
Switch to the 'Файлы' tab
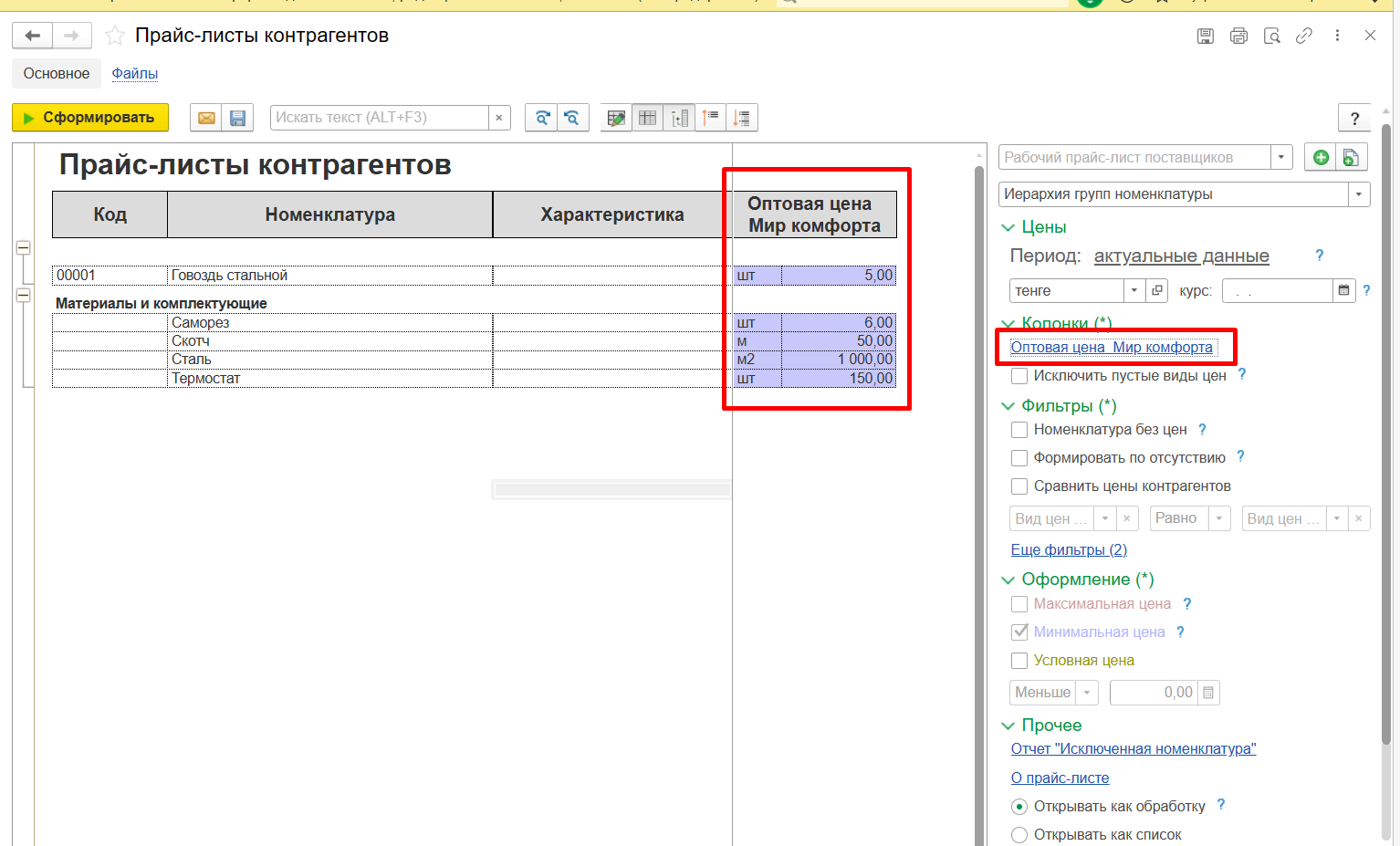tap(135, 74)
